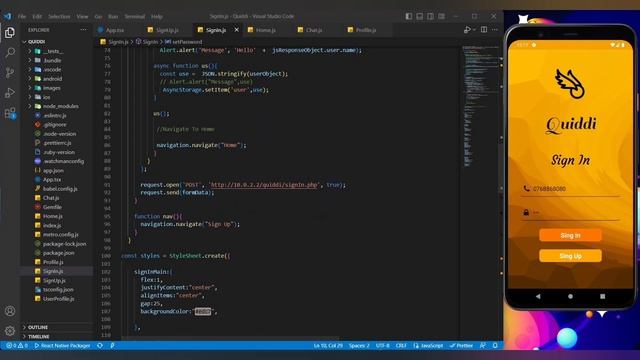Expand the .vscode folder
This screenshot has width=640, height=360.
point(57,69)
